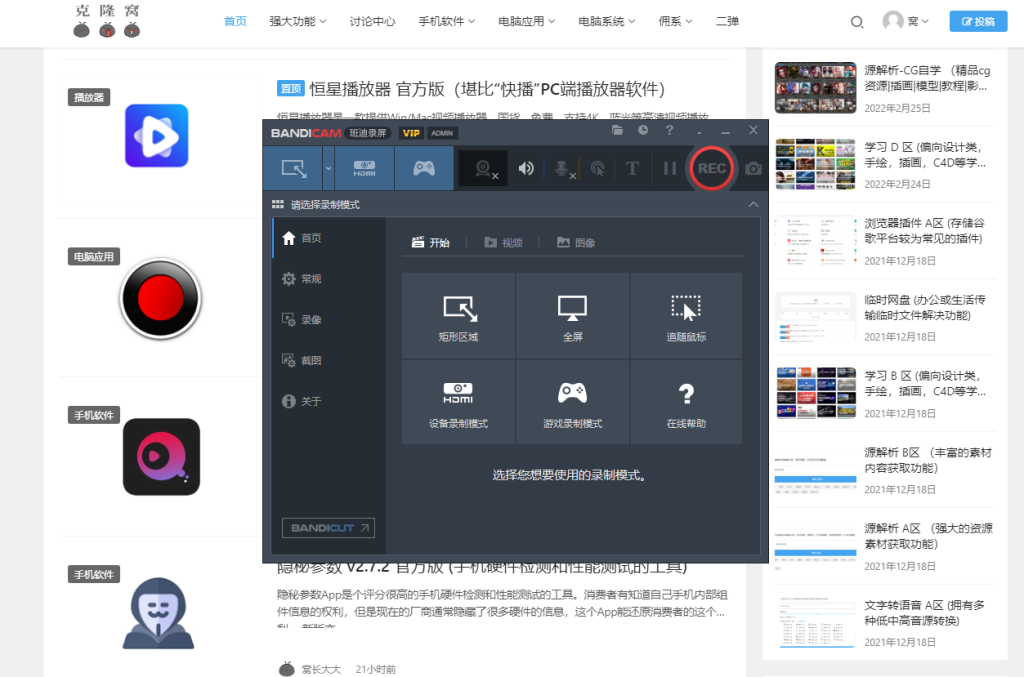Switch to the 图像 tab
1024x677 pixels.
click(x=576, y=243)
